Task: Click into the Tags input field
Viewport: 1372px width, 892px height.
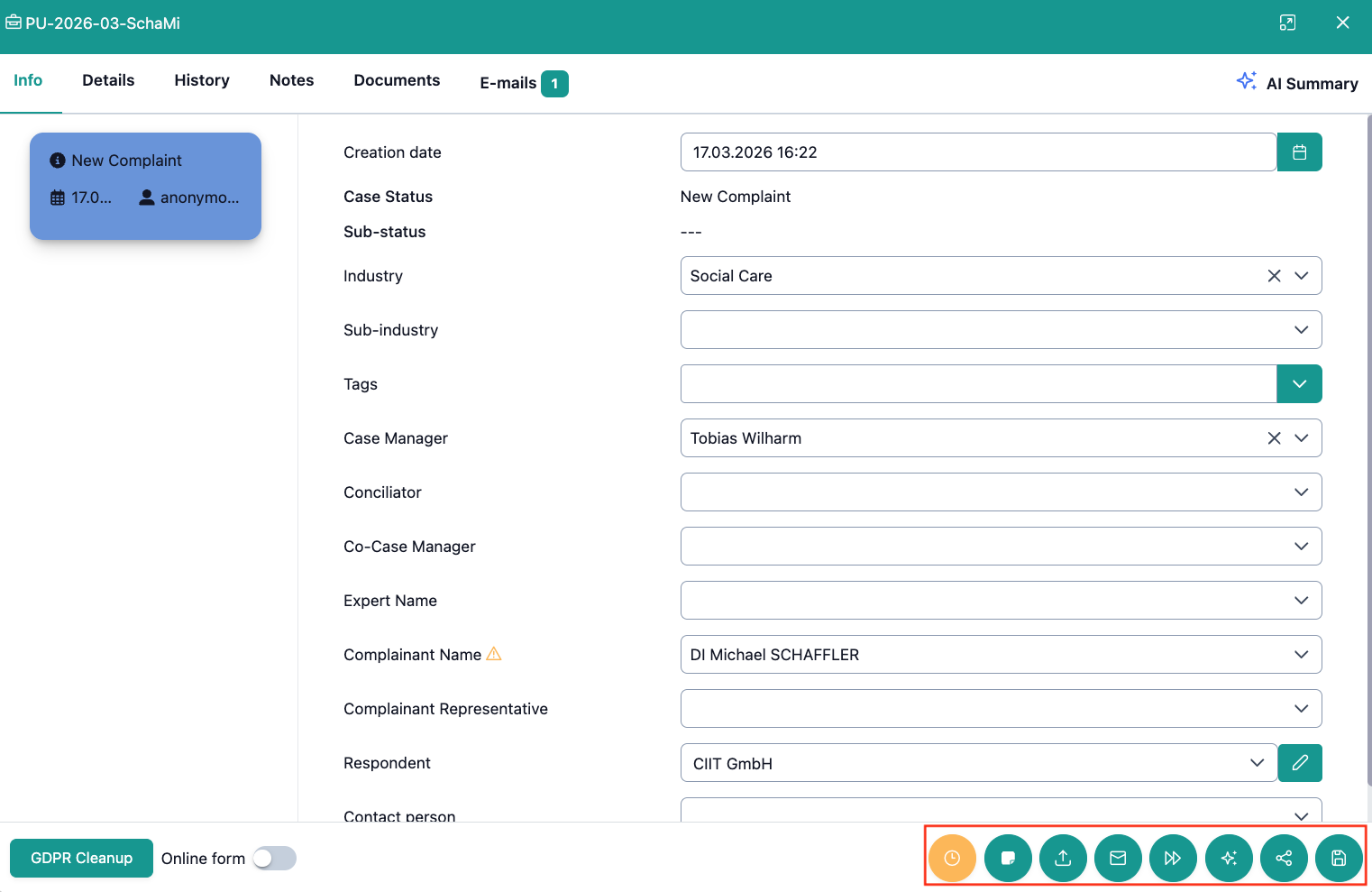Action: pos(978,384)
